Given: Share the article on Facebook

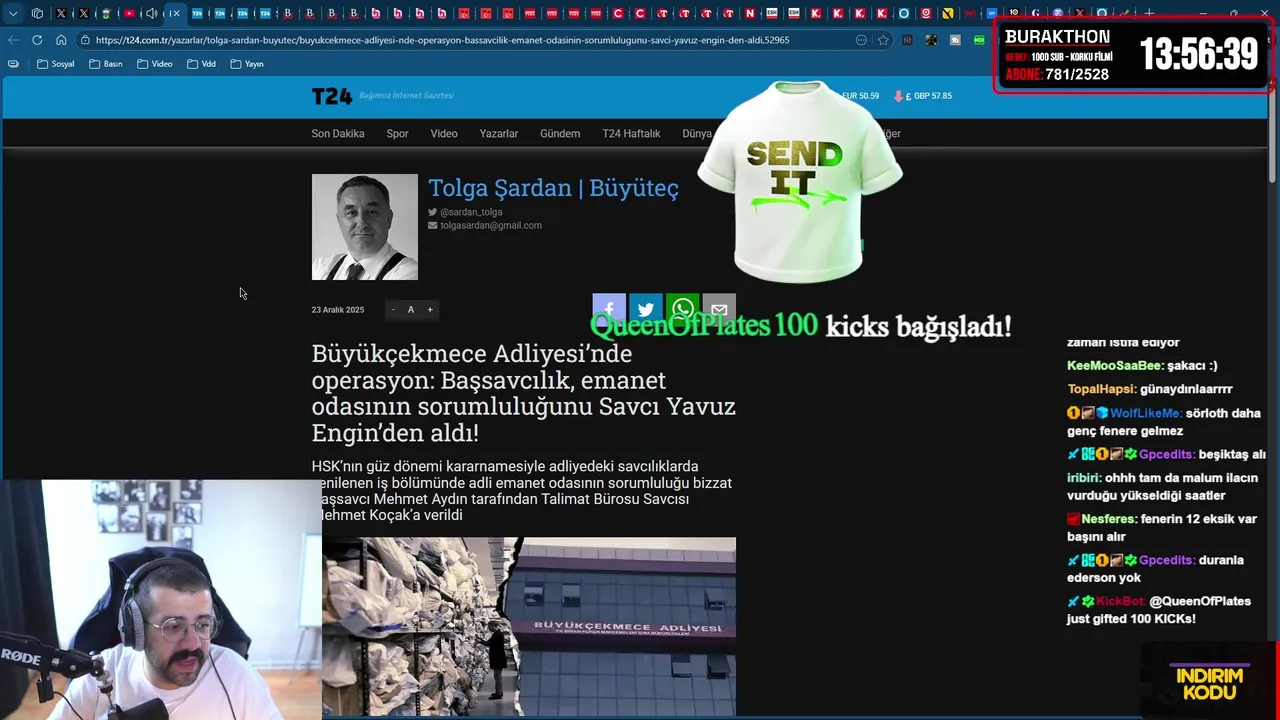Looking at the screenshot, I should click(x=609, y=309).
